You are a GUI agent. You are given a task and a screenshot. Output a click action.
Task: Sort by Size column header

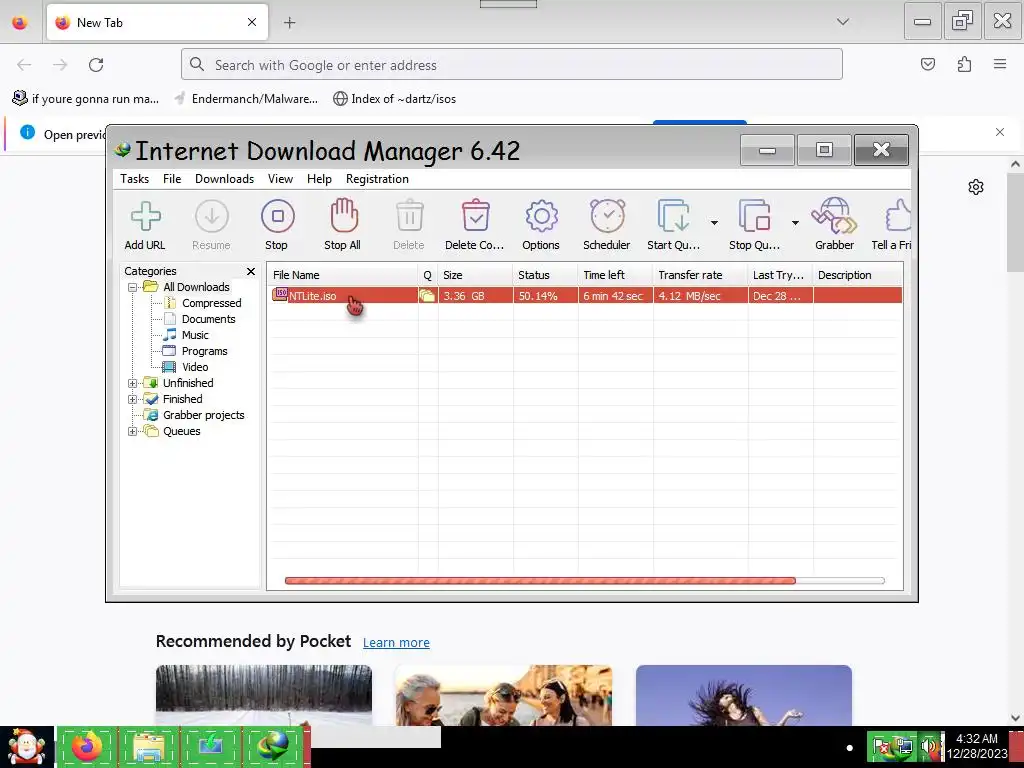[475, 275]
